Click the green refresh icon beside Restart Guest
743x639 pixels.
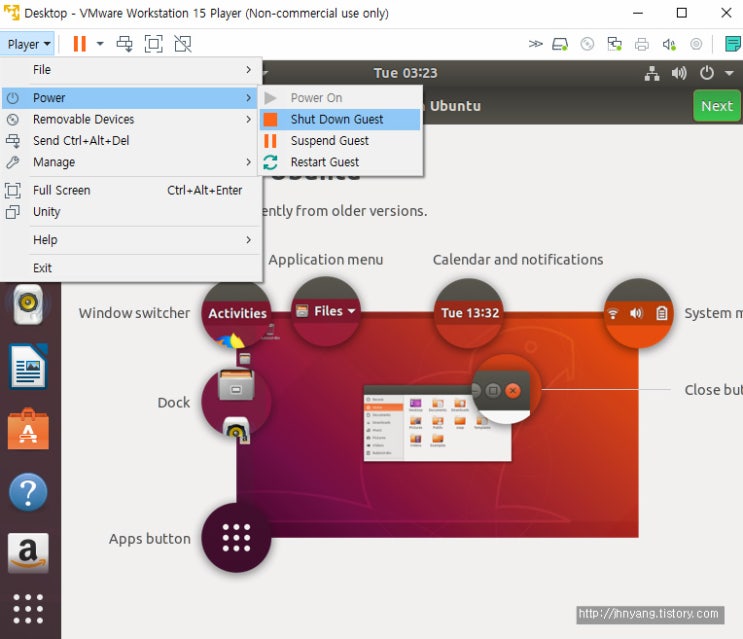tap(271, 162)
